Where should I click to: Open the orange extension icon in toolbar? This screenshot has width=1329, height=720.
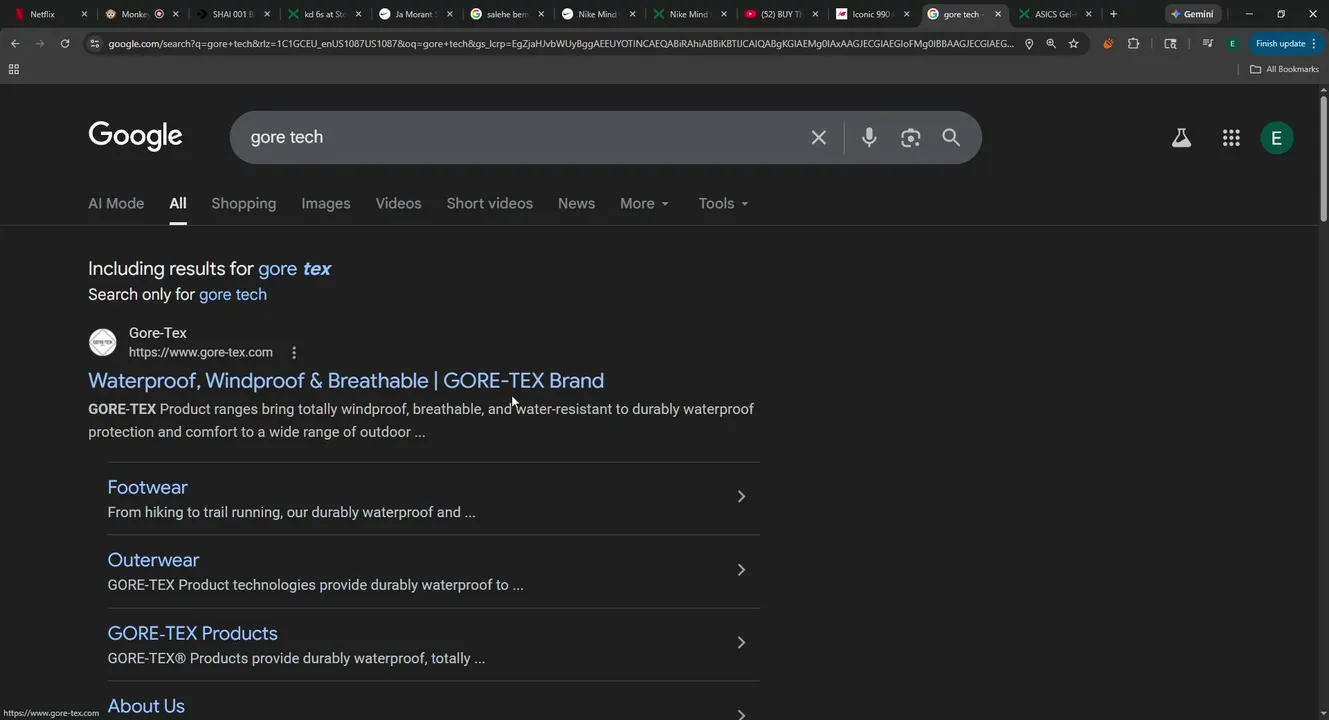[x=1108, y=44]
